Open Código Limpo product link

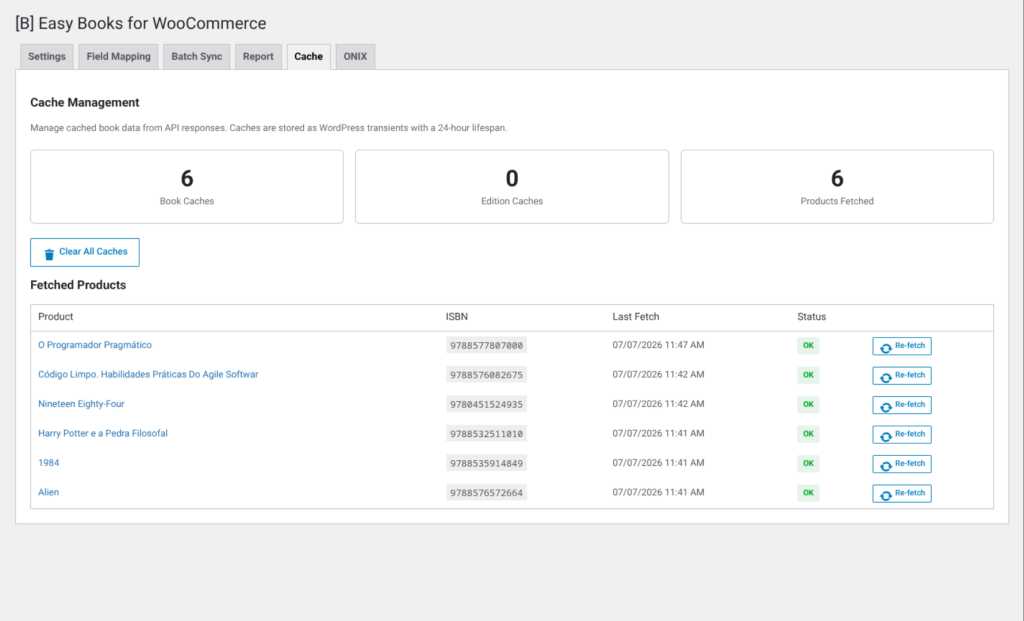tap(148, 374)
